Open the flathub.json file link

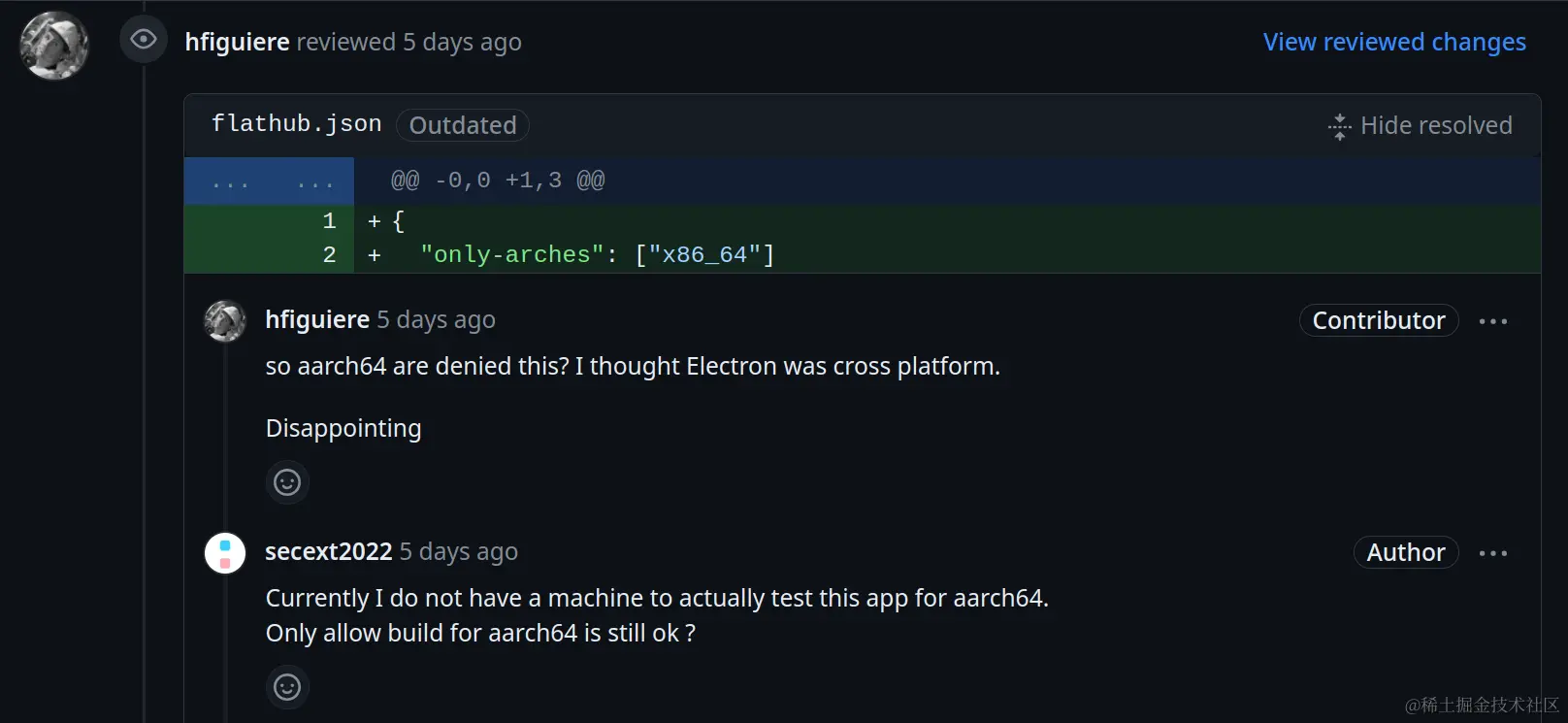click(x=296, y=124)
